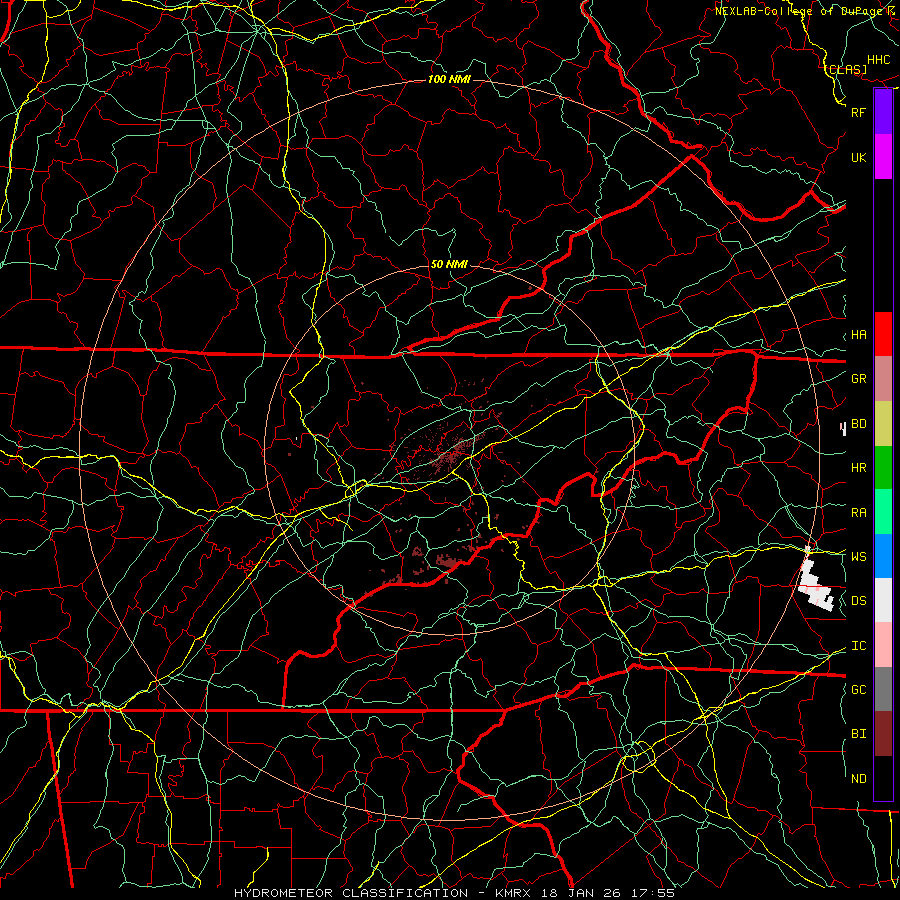Click the HR legend label
Image resolution: width=900 pixels, height=900 pixels.
pos(859,468)
